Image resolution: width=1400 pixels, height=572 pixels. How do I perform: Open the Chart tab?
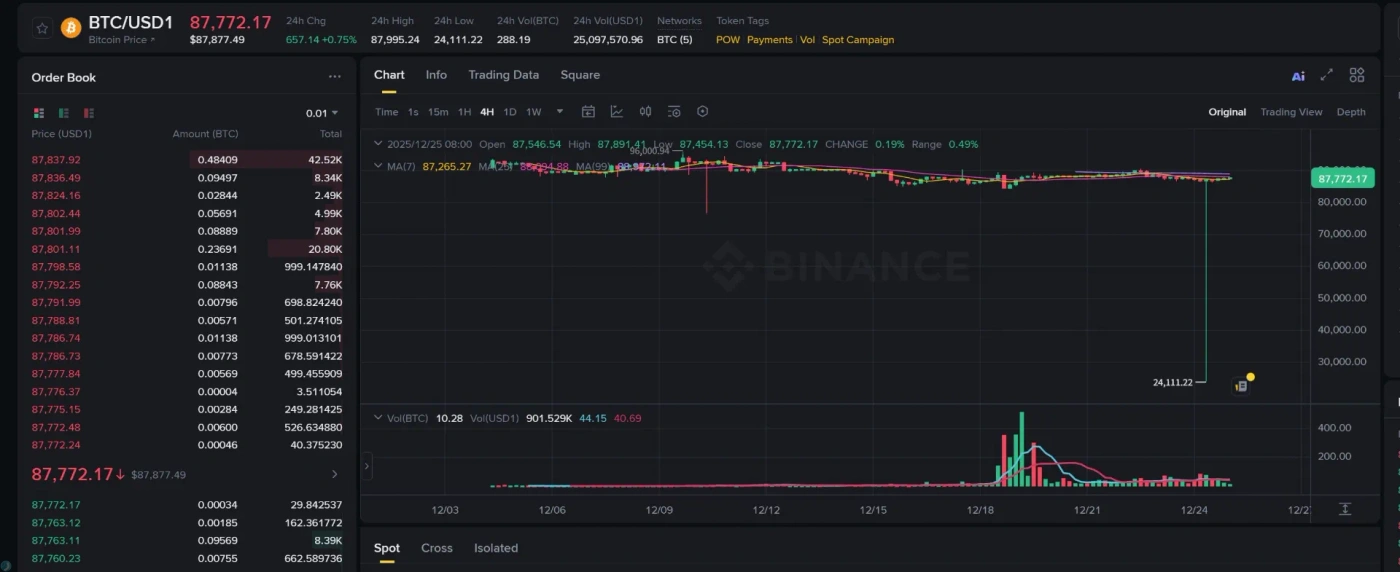tap(389, 75)
